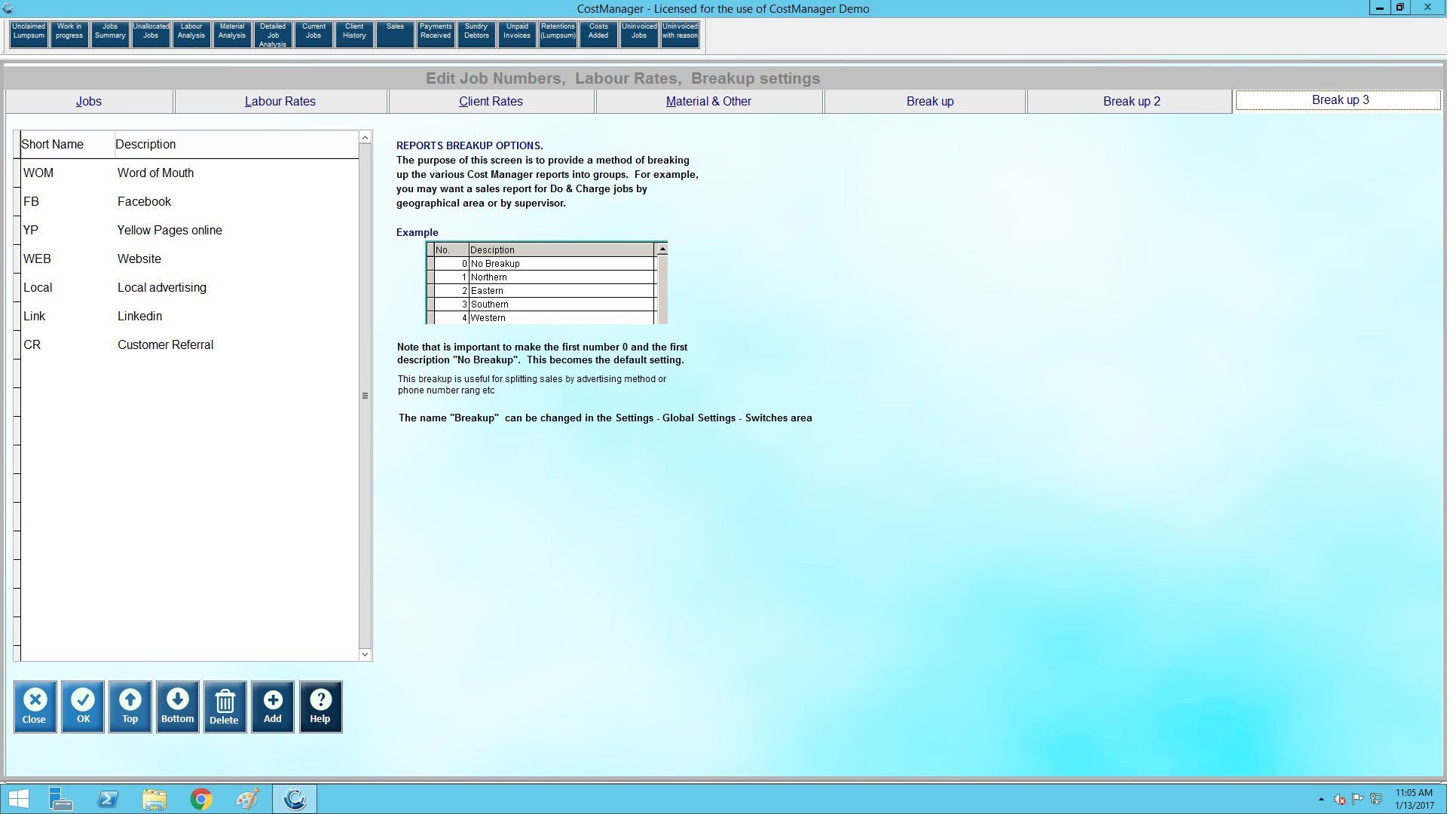The height and width of the screenshot is (814, 1456).
Task: Show hidden system tray icons
Action: (x=1320, y=799)
